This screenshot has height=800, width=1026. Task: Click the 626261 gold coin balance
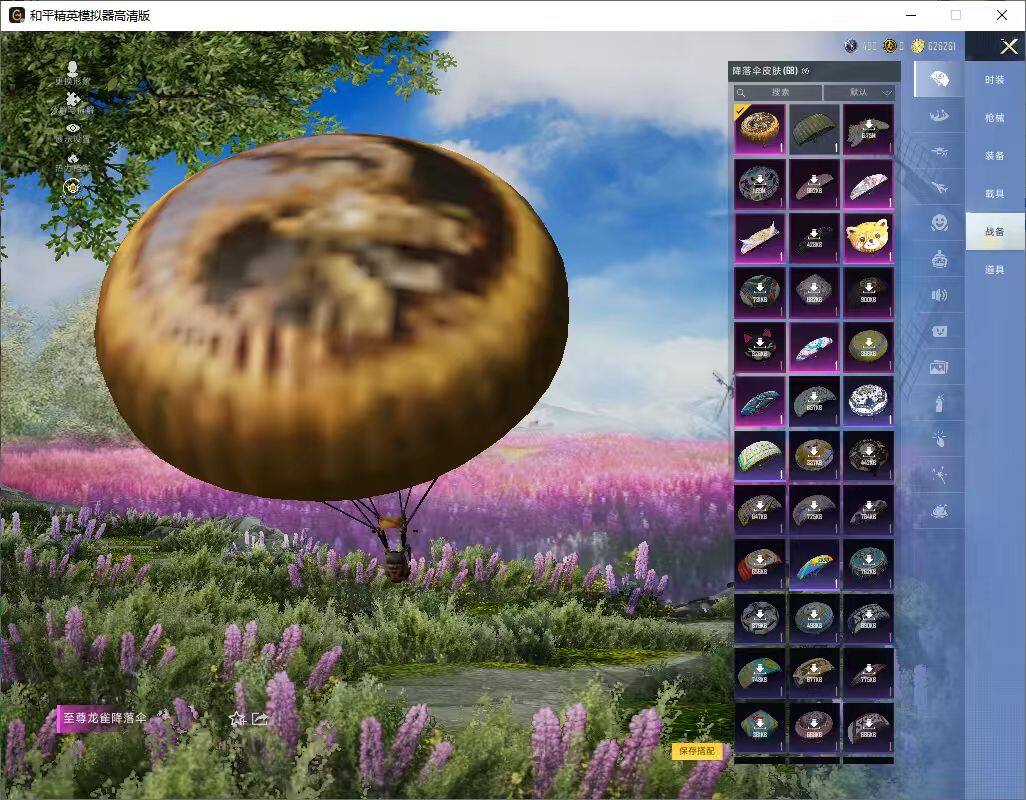pos(942,46)
